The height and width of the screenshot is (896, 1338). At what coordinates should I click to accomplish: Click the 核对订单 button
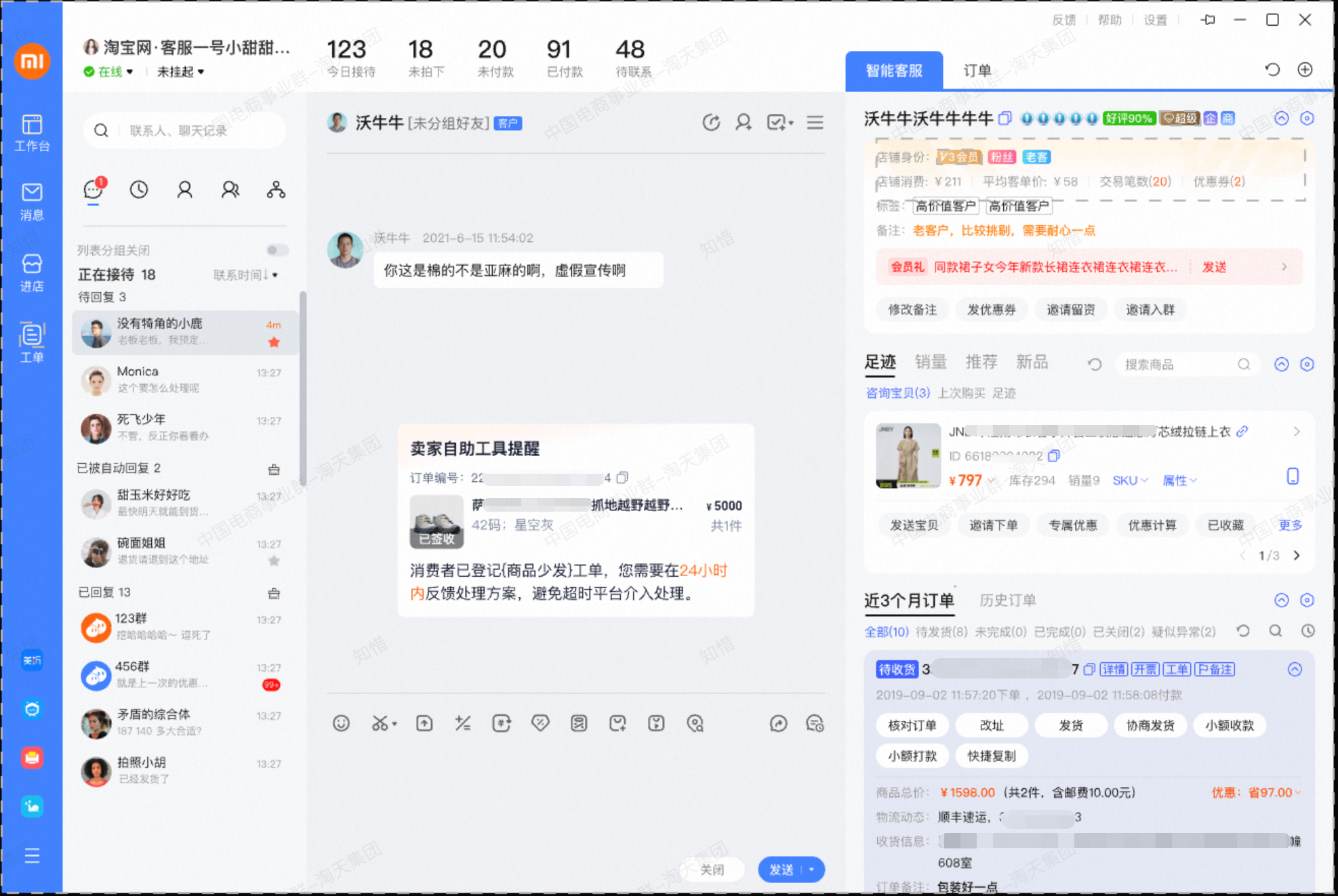pos(912,725)
